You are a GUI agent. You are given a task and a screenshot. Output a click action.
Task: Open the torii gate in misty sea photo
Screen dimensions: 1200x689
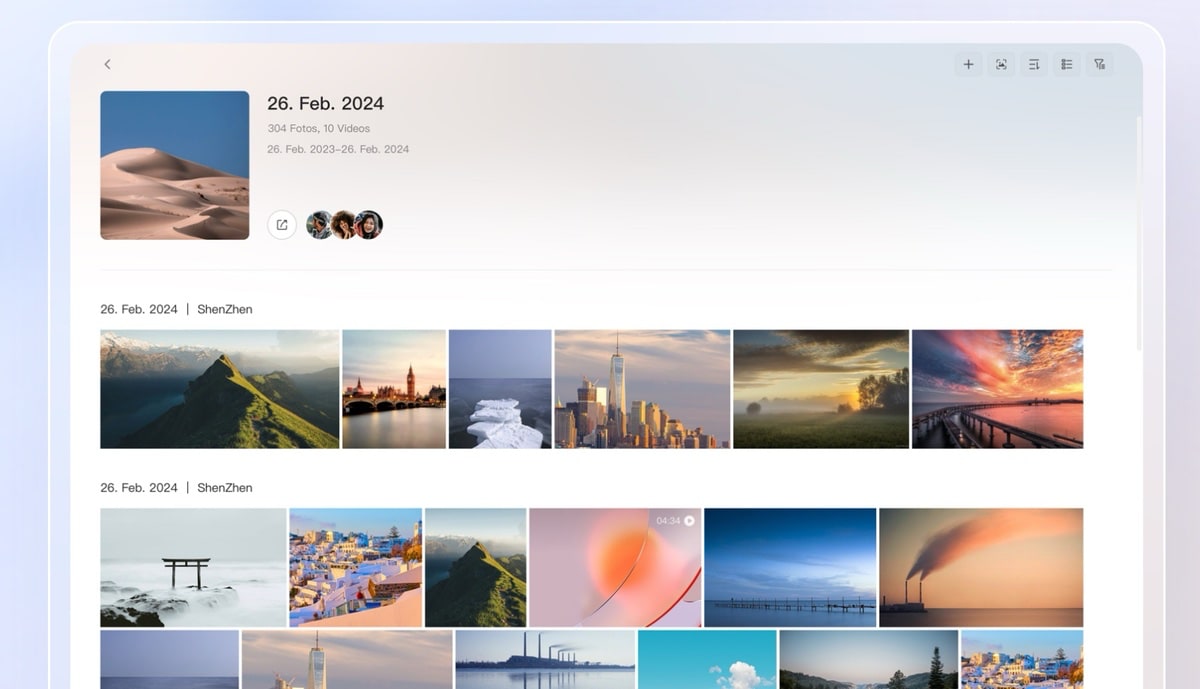click(x=193, y=567)
